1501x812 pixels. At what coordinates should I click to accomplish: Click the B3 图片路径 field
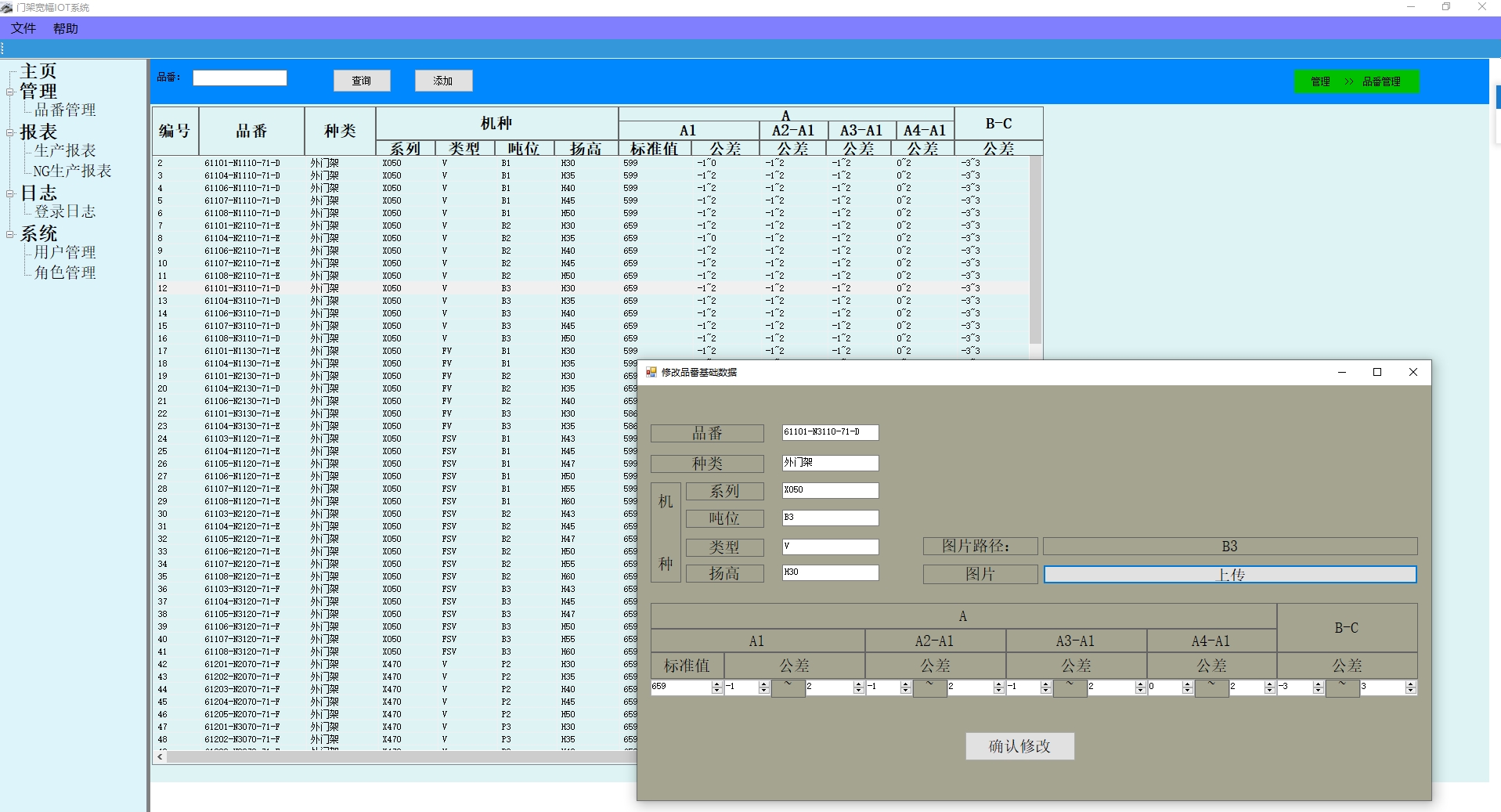coord(1230,547)
